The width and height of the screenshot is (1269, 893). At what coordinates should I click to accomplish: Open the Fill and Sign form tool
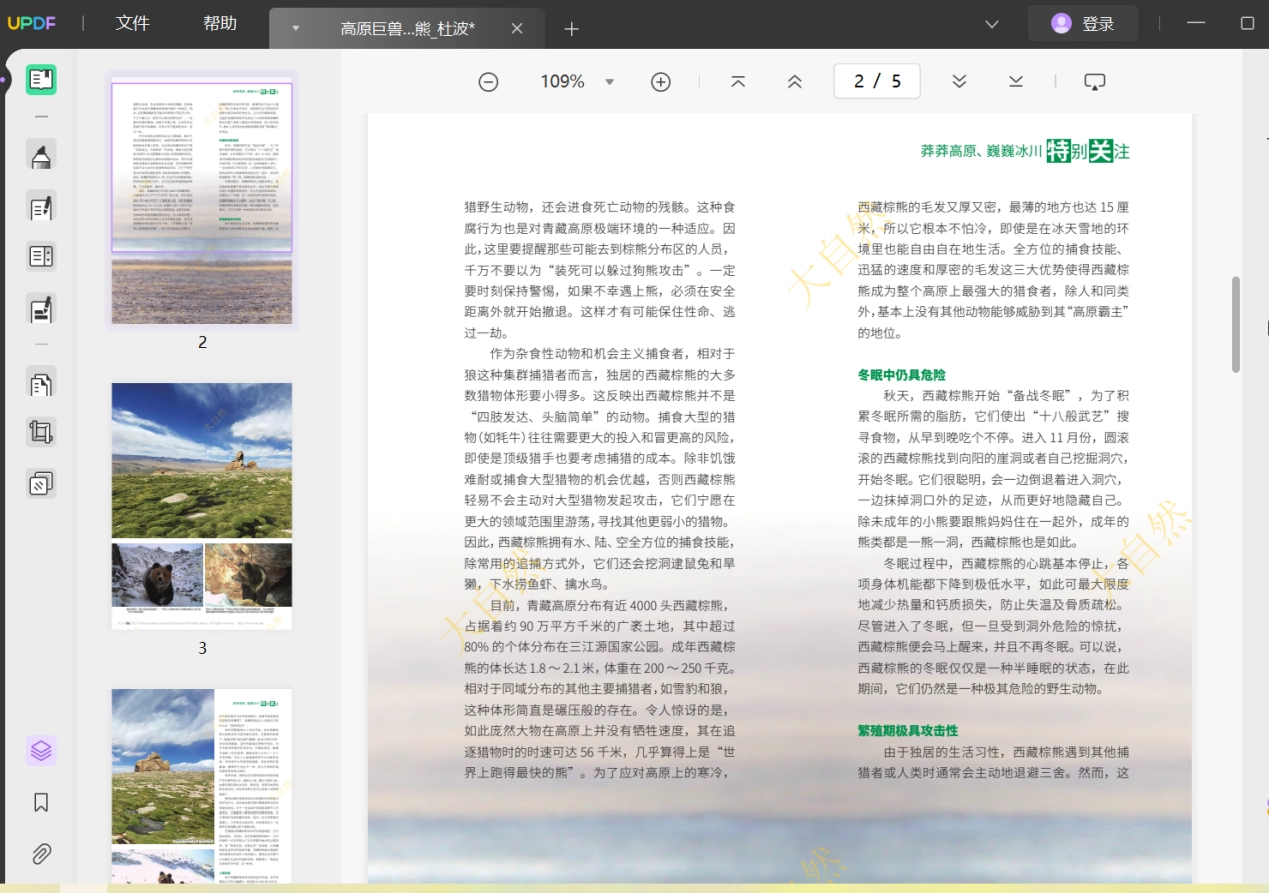[41, 308]
